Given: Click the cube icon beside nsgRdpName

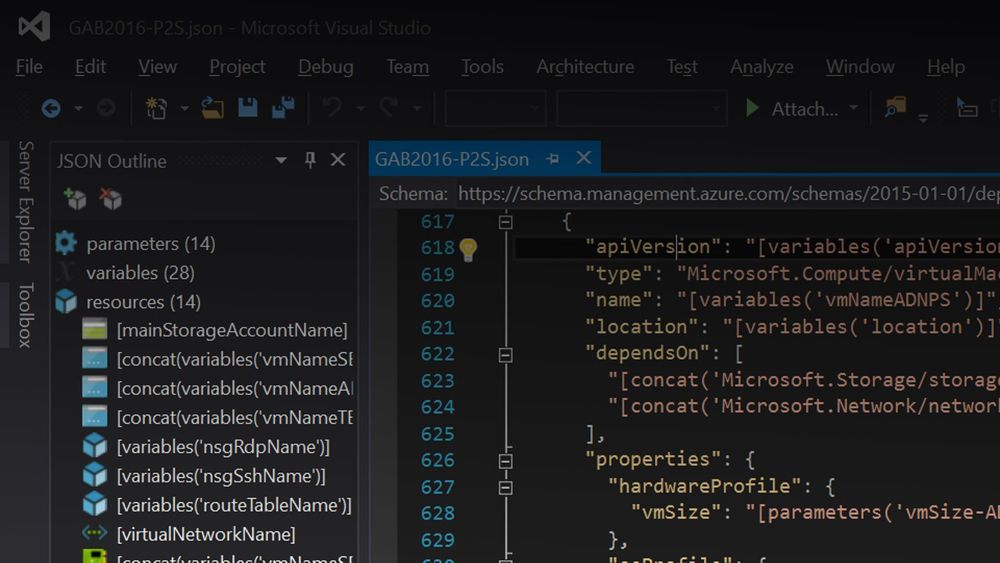Looking at the screenshot, I should 94,446.
